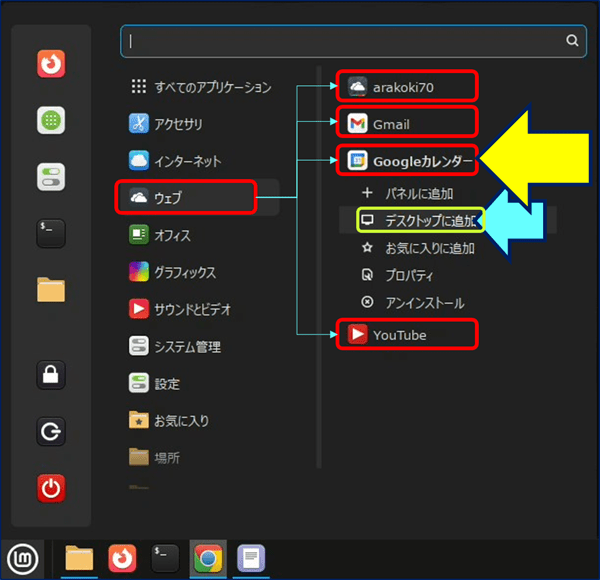Open the Files folder on the panel
Image resolution: width=600 pixels, height=580 pixels.
pyautogui.click(x=79, y=559)
